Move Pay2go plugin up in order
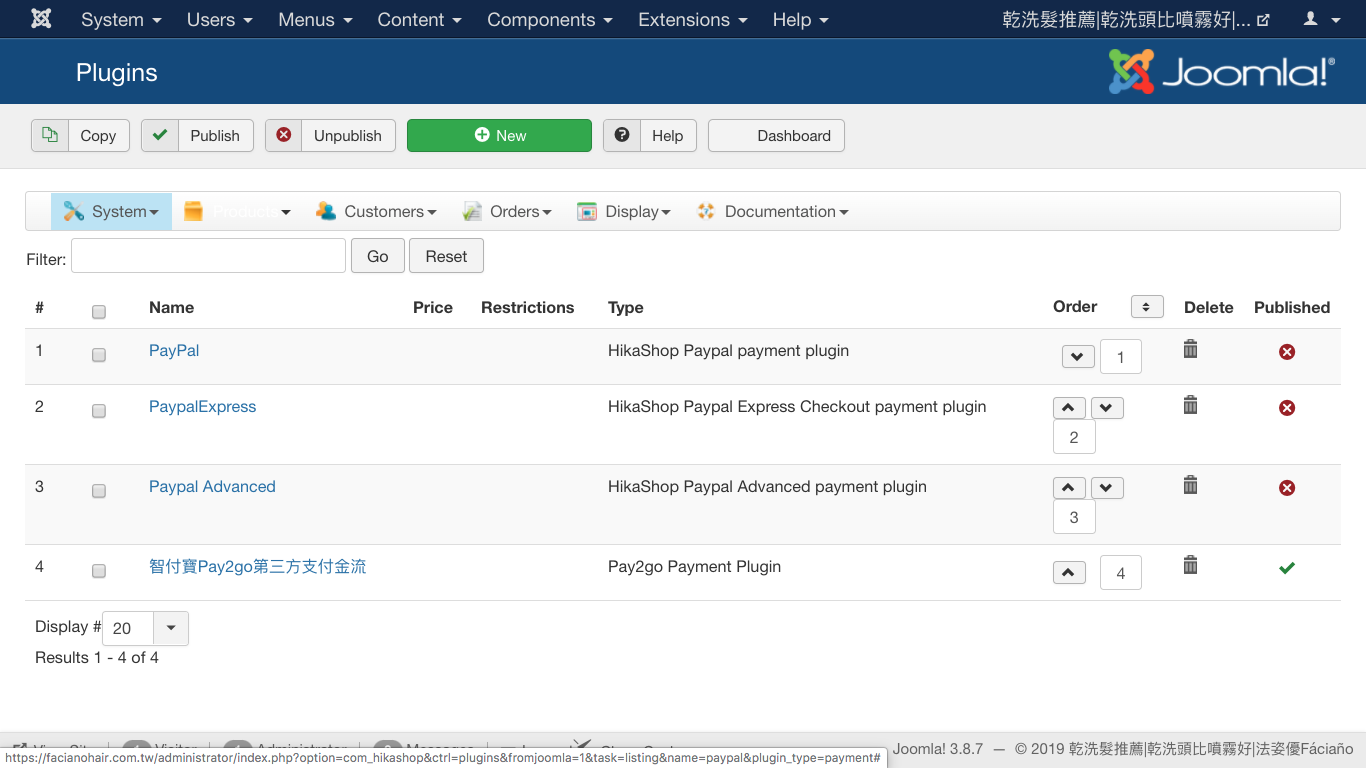Viewport: 1366px width, 768px height. (1069, 573)
